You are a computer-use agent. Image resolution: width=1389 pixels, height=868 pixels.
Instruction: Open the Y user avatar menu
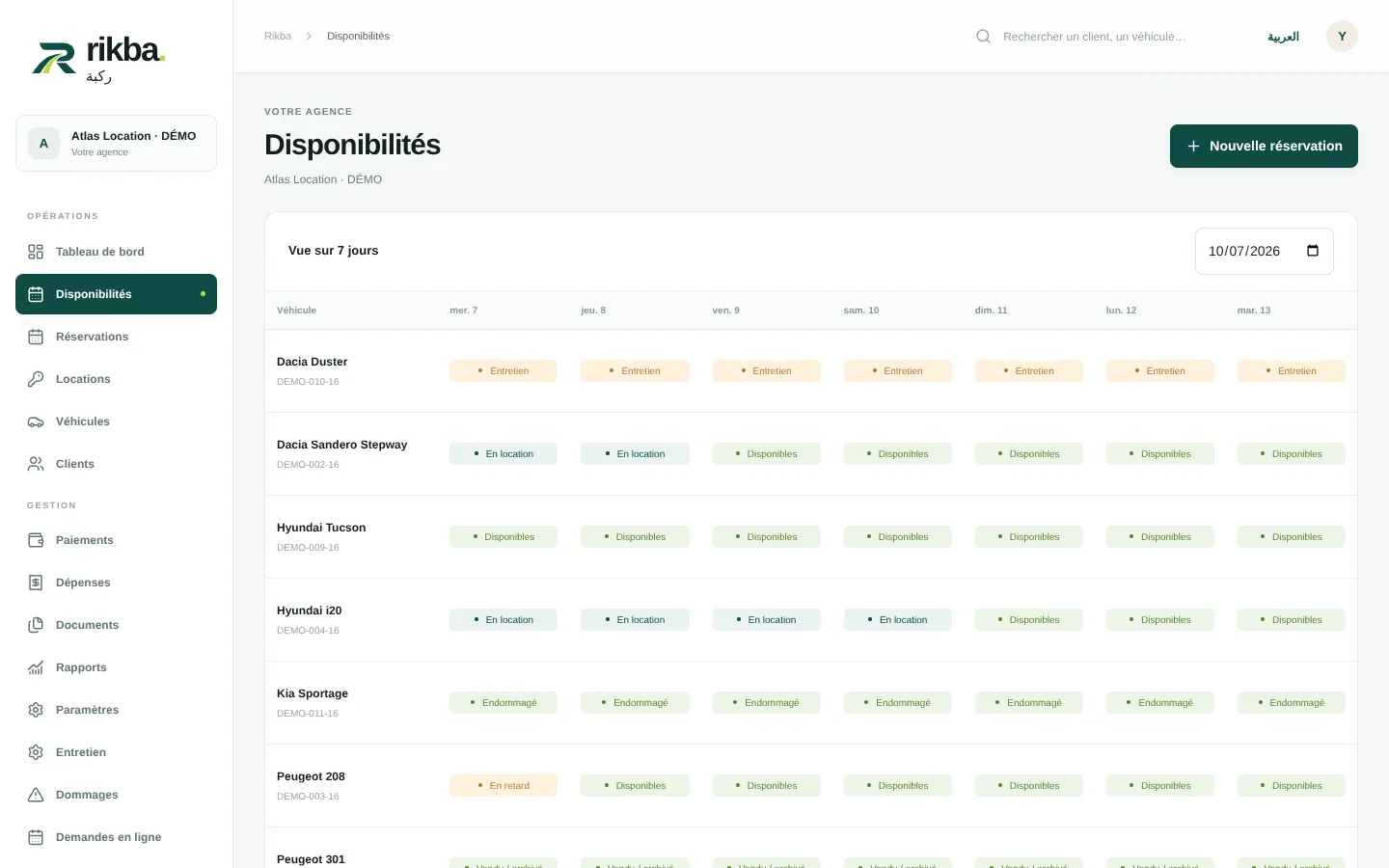pyautogui.click(x=1342, y=37)
